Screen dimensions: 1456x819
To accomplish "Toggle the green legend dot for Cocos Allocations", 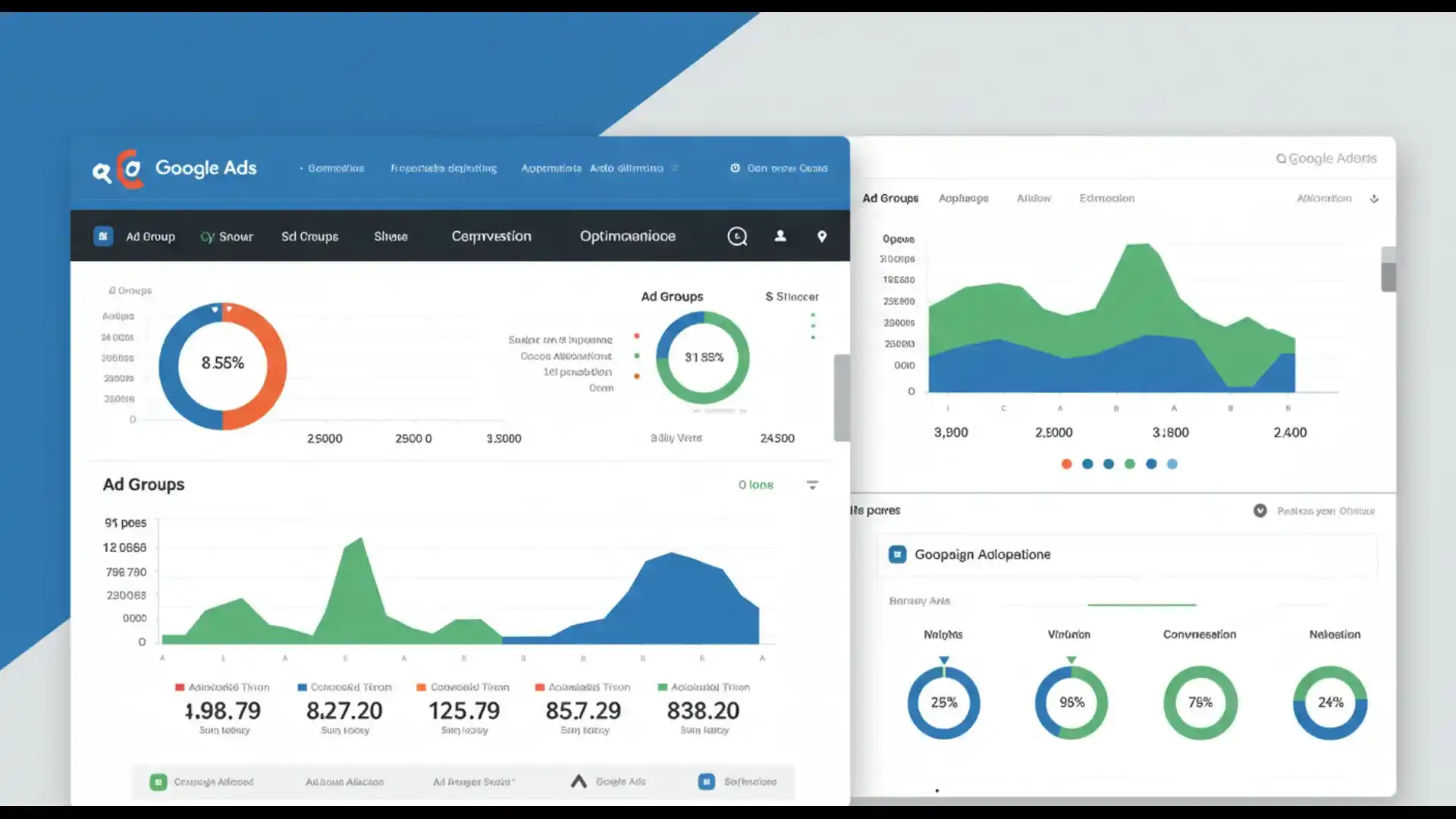I will pyautogui.click(x=635, y=356).
